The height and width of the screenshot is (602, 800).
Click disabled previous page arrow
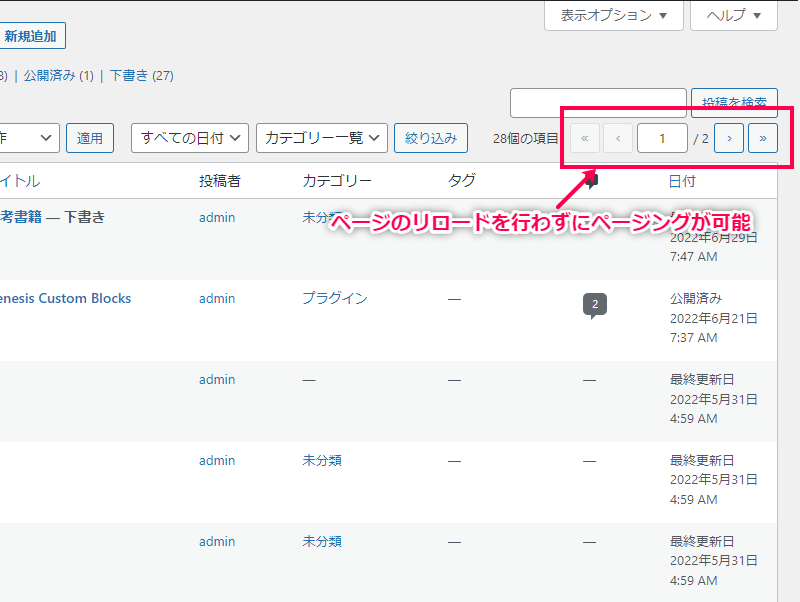coord(618,138)
